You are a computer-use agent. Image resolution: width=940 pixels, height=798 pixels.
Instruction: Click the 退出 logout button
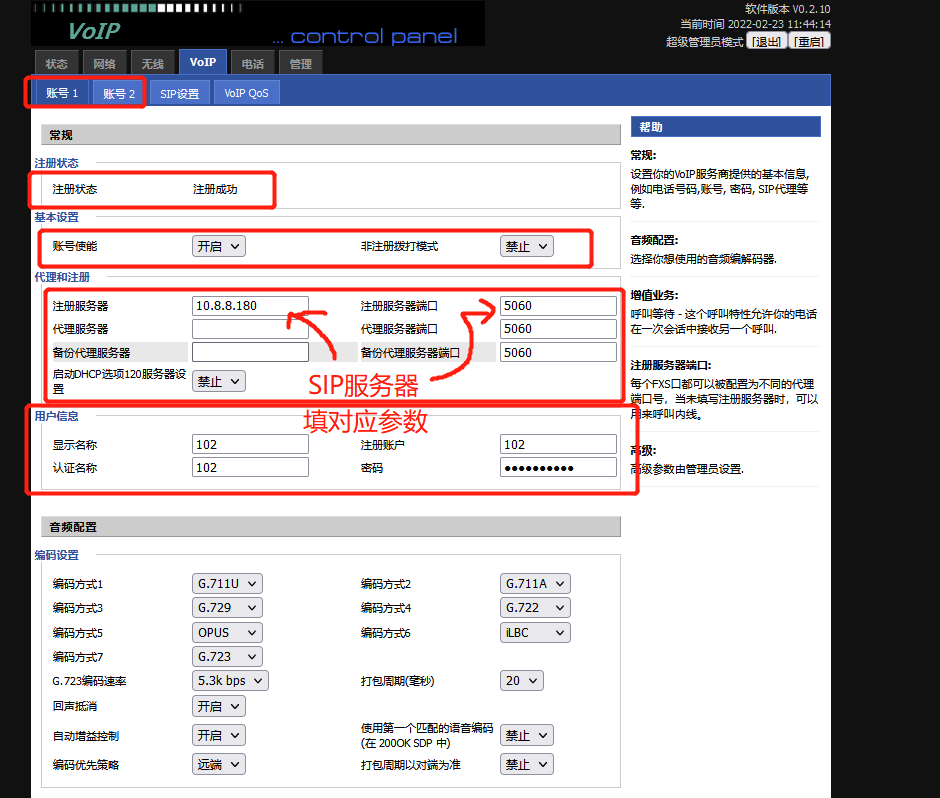[x=767, y=42]
